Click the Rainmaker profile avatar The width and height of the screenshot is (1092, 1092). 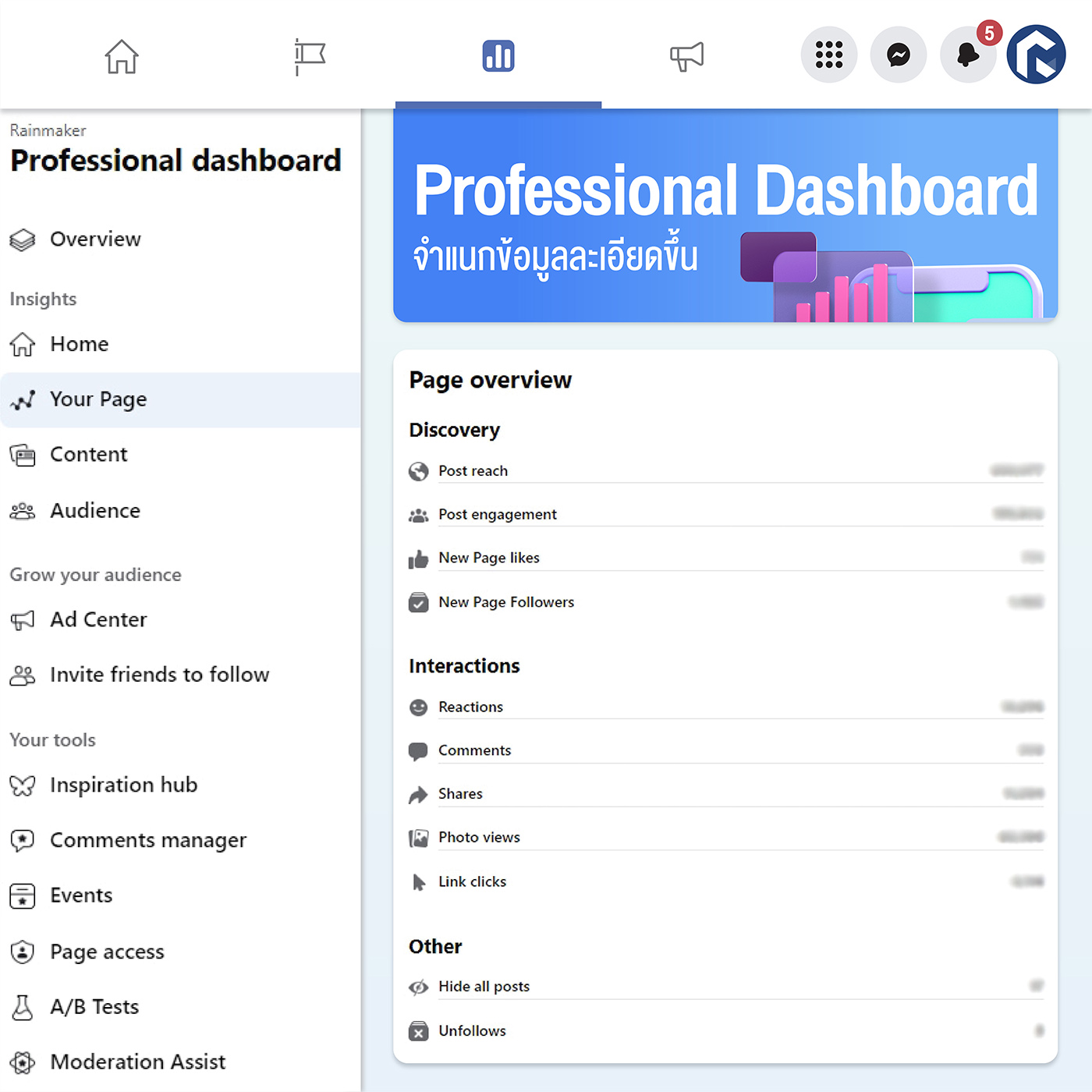1036,55
